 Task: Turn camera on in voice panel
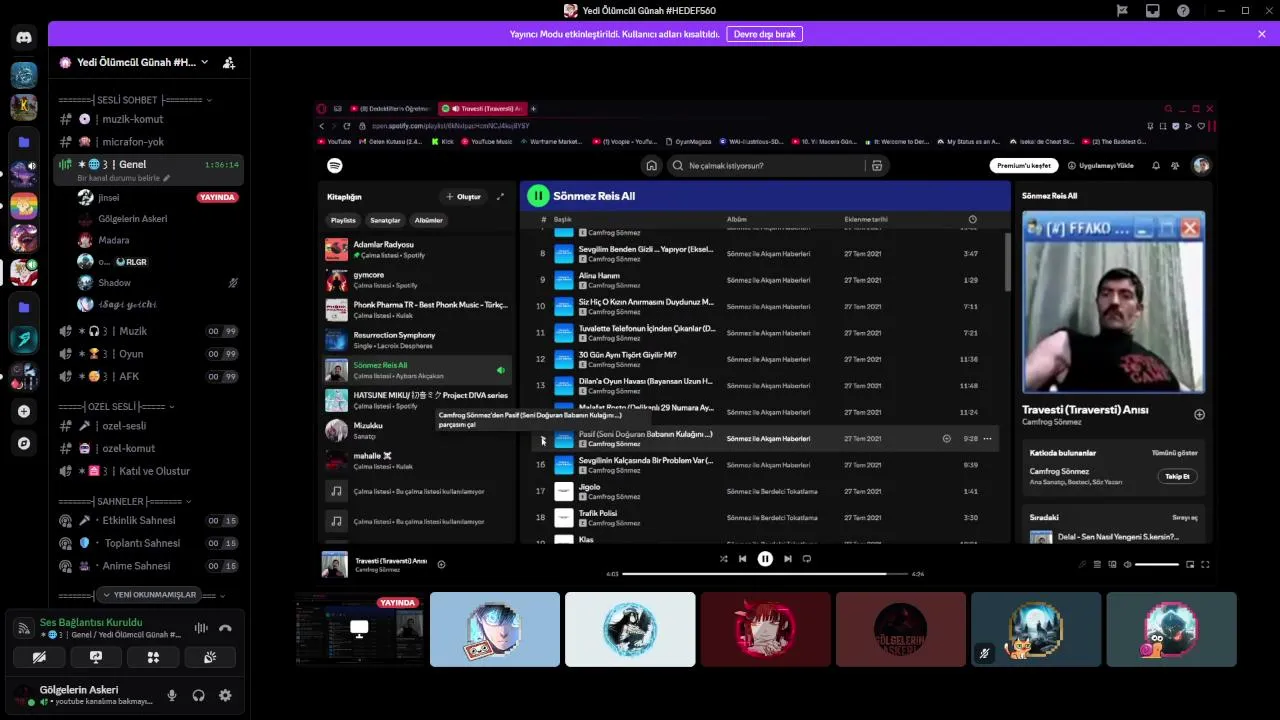(x=39, y=657)
